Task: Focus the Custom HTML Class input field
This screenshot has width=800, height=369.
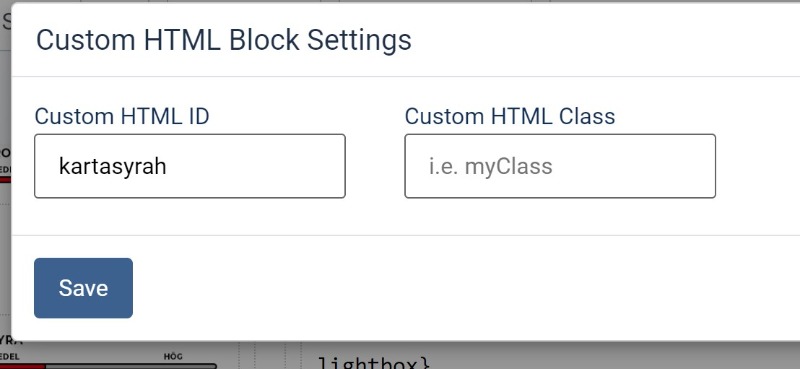Action: coord(560,166)
